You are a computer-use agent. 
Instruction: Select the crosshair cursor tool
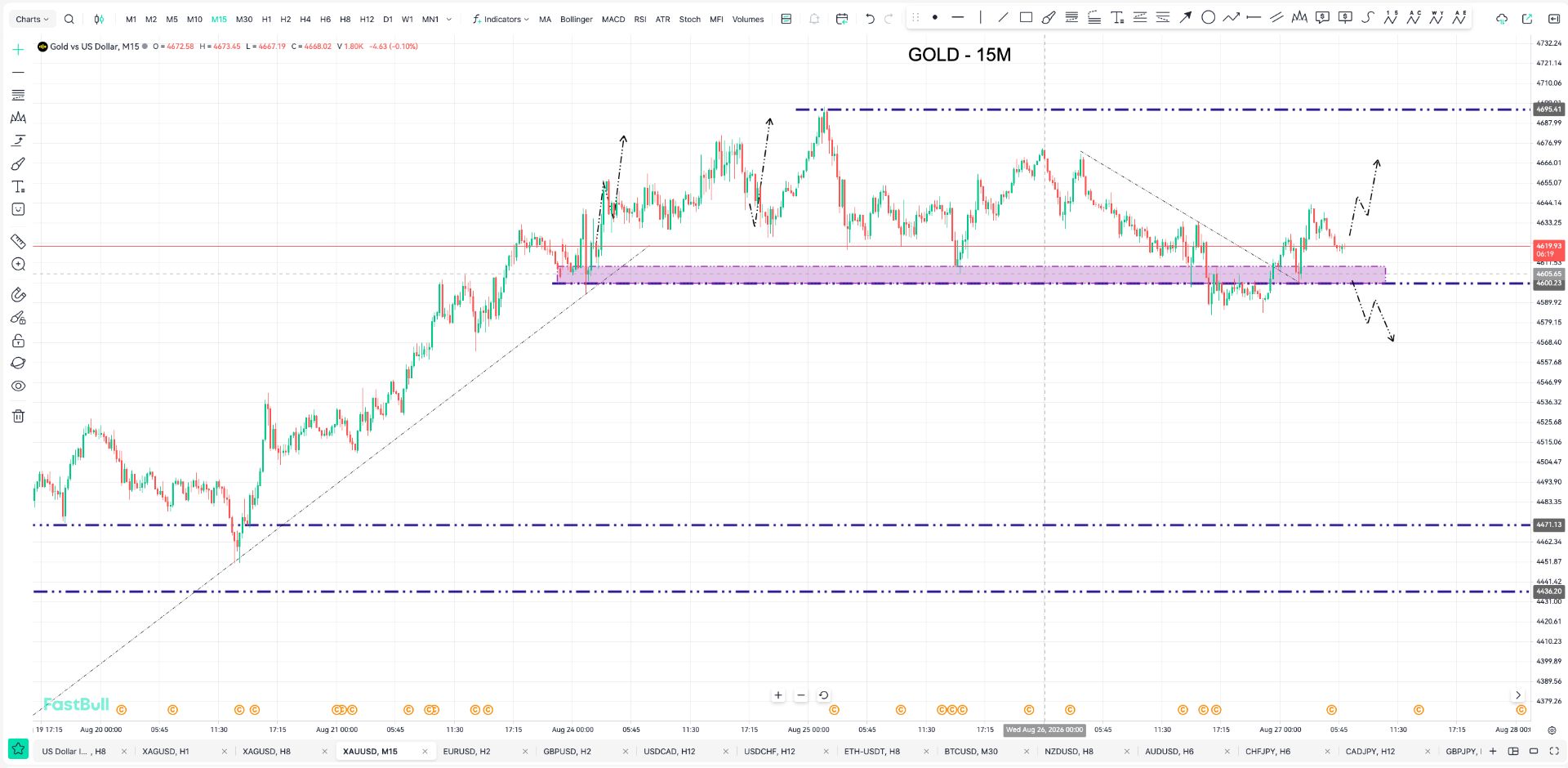click(x=18, y=50)
